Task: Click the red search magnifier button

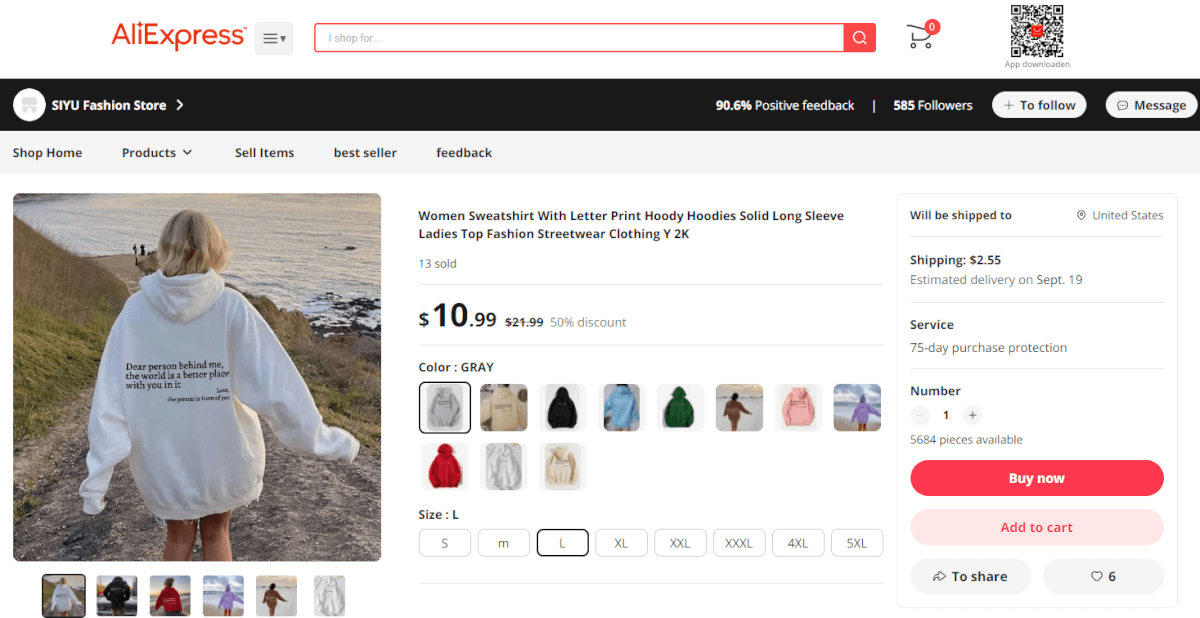Action: 860,38
